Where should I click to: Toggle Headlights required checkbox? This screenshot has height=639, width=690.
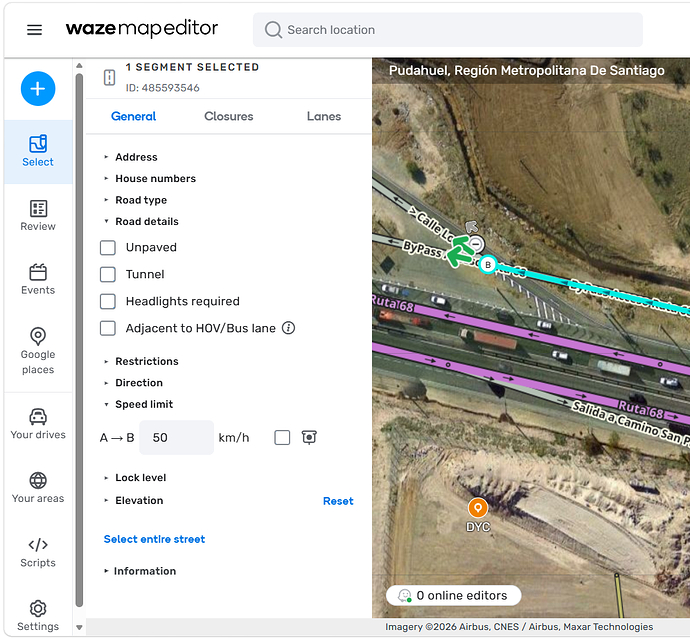pyautogui.click(x=108, y=301)
